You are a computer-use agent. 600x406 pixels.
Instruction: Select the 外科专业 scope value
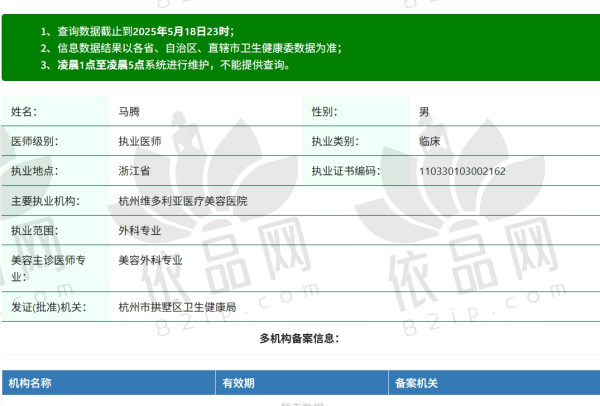[x=140, y=231]
